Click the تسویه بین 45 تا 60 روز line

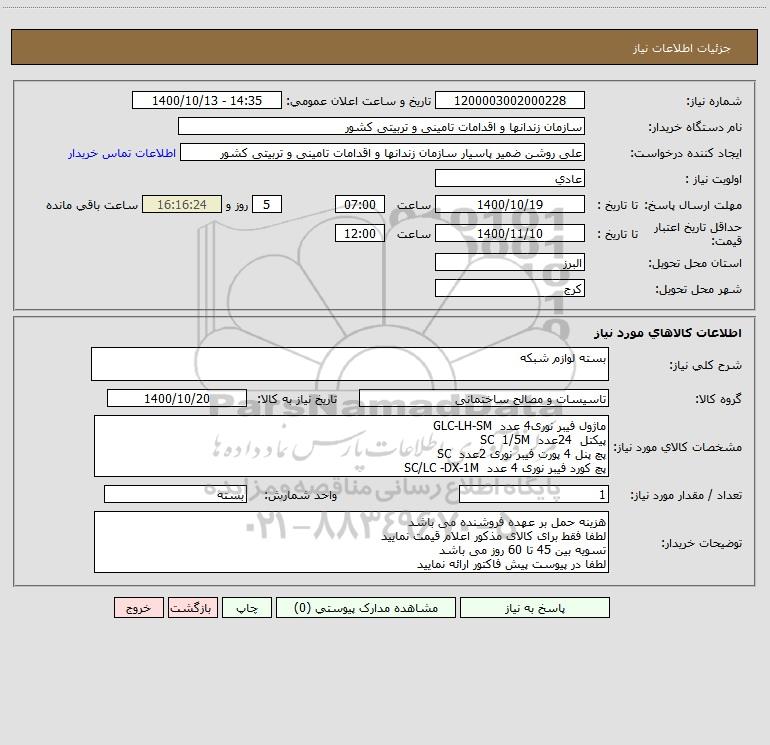pyautogui.click(x=522, y=550)
